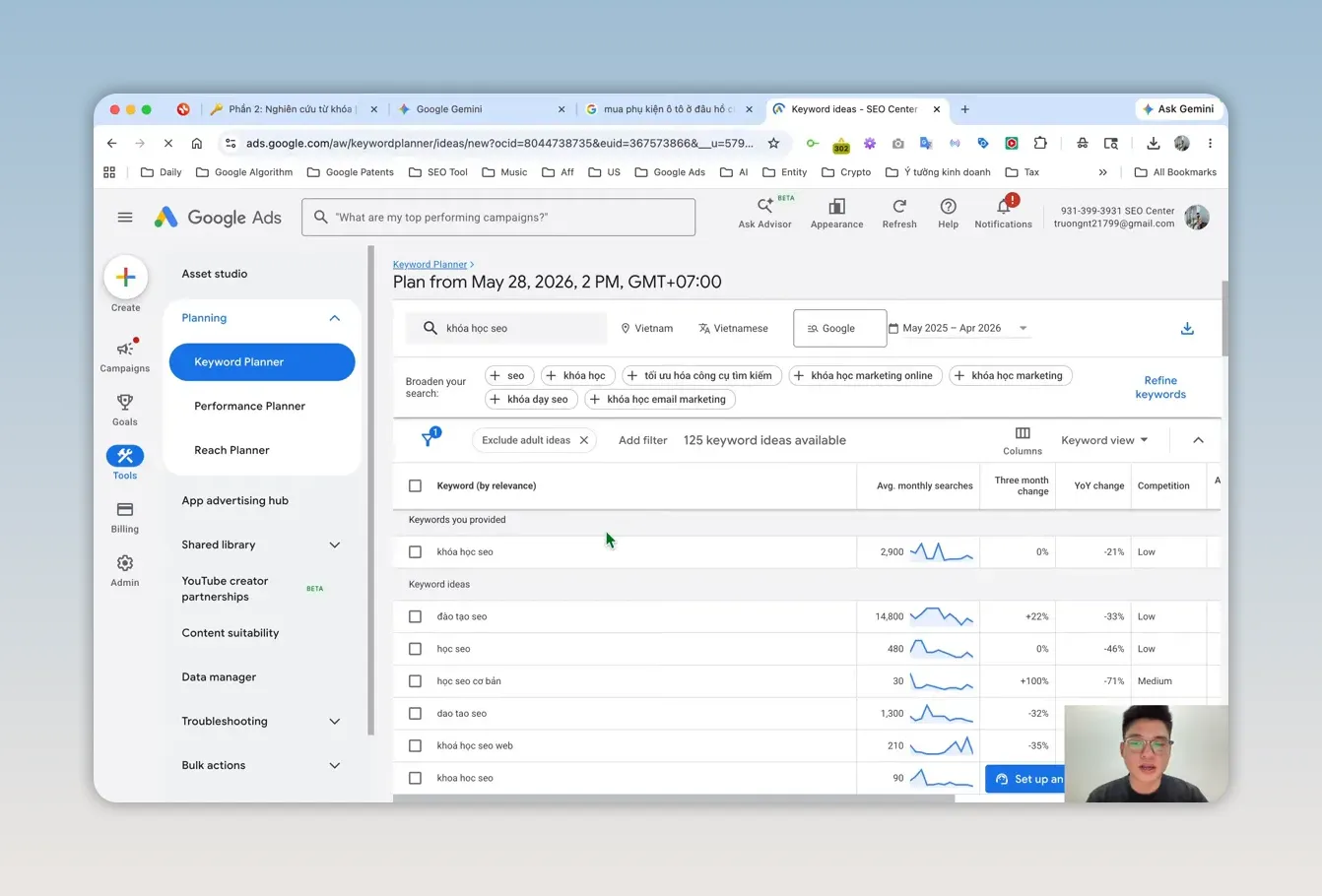Open Chrome three-dot menu
Image resolution: width=1322 pixels, height=896 pixels.
tap(1210, 143)
